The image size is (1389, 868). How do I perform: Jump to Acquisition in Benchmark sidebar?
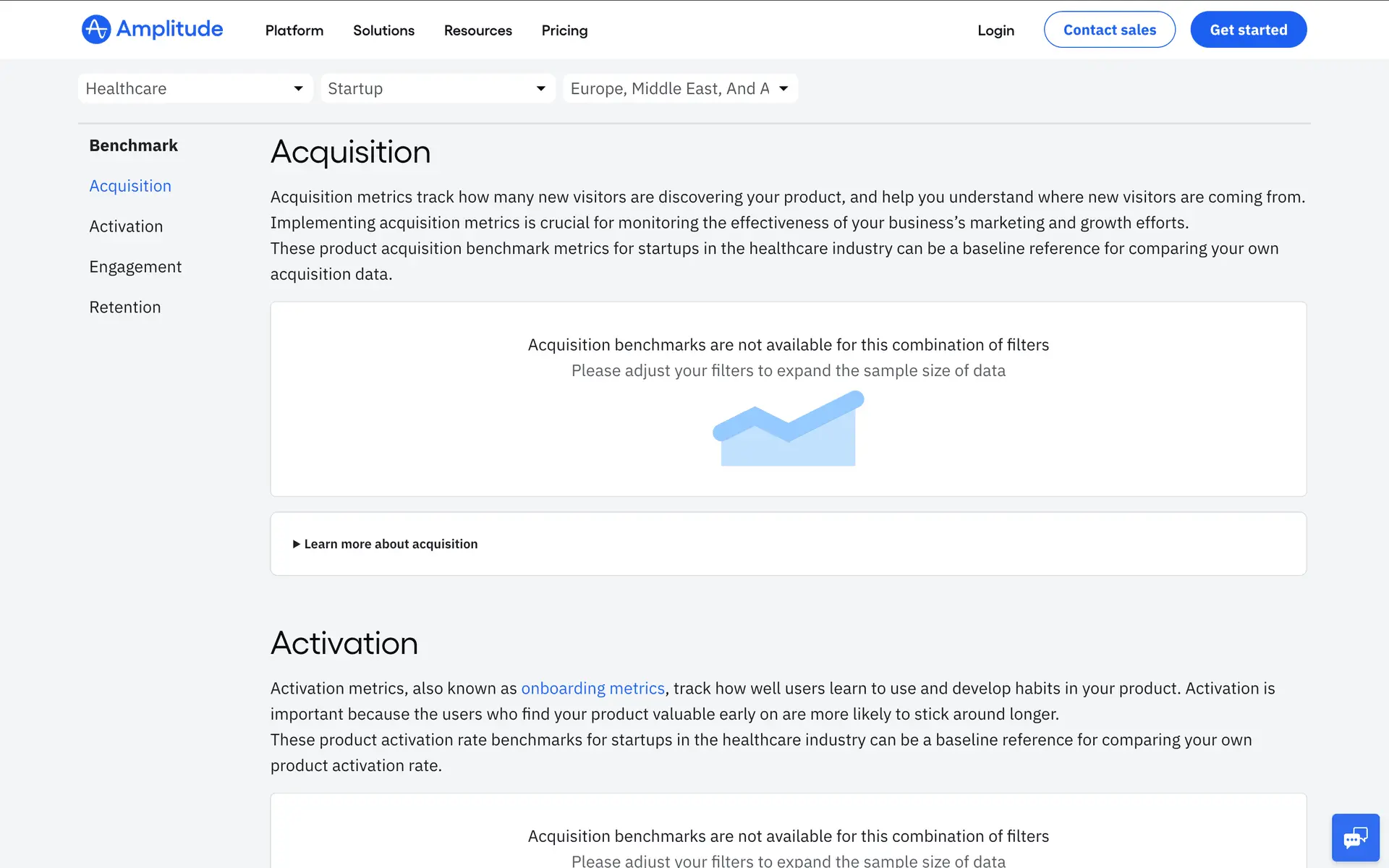pos(130,186)
